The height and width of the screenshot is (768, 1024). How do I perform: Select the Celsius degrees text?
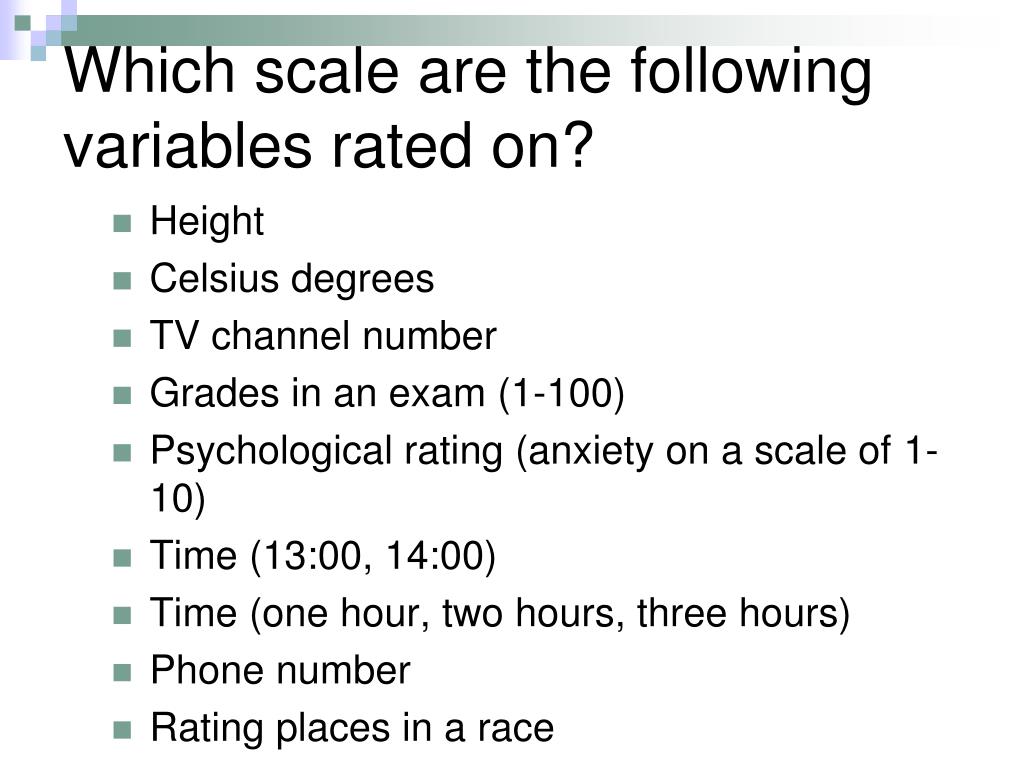[x=292, y=280]
